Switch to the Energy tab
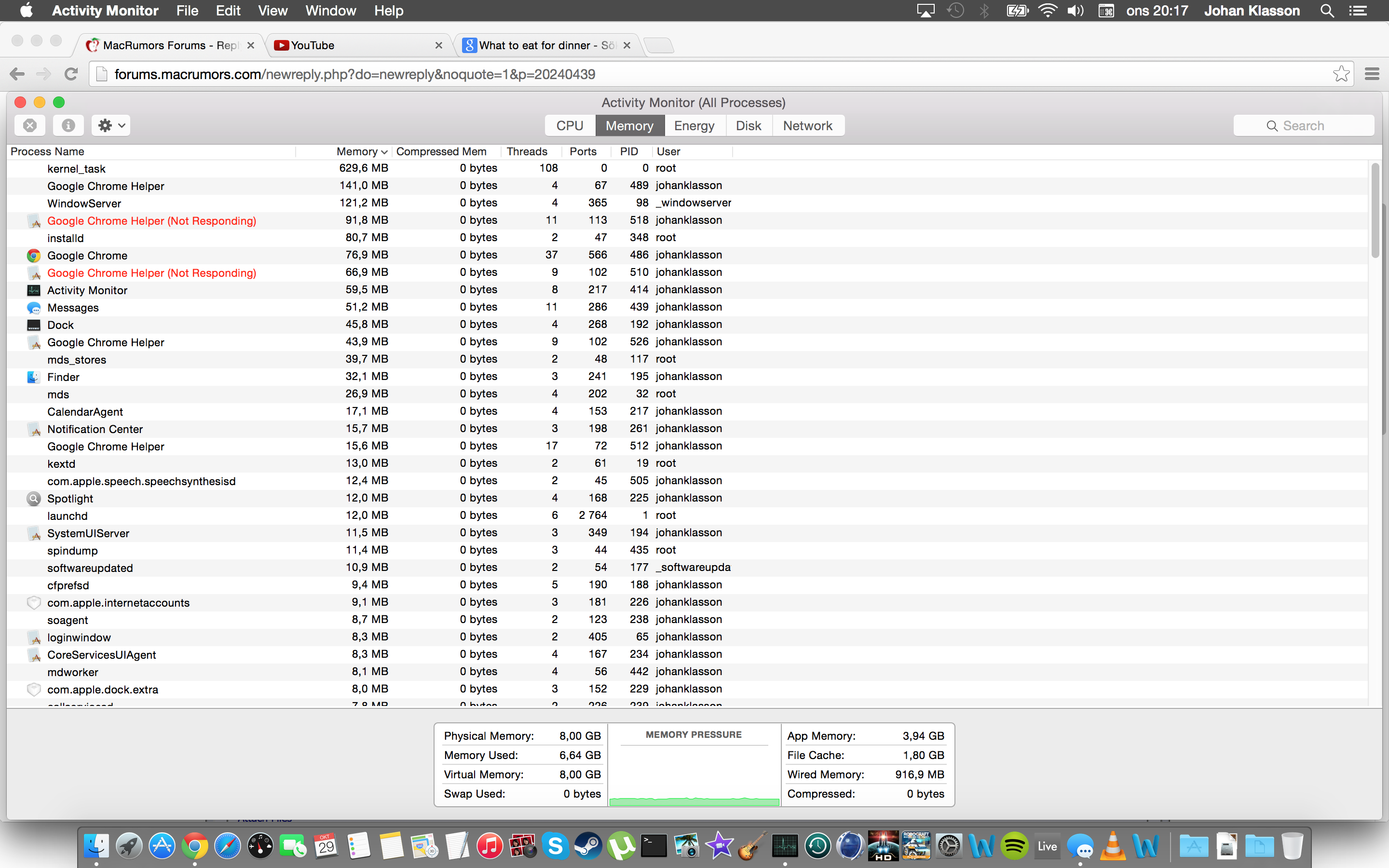The image size is (1389, 868). point(694,126)
